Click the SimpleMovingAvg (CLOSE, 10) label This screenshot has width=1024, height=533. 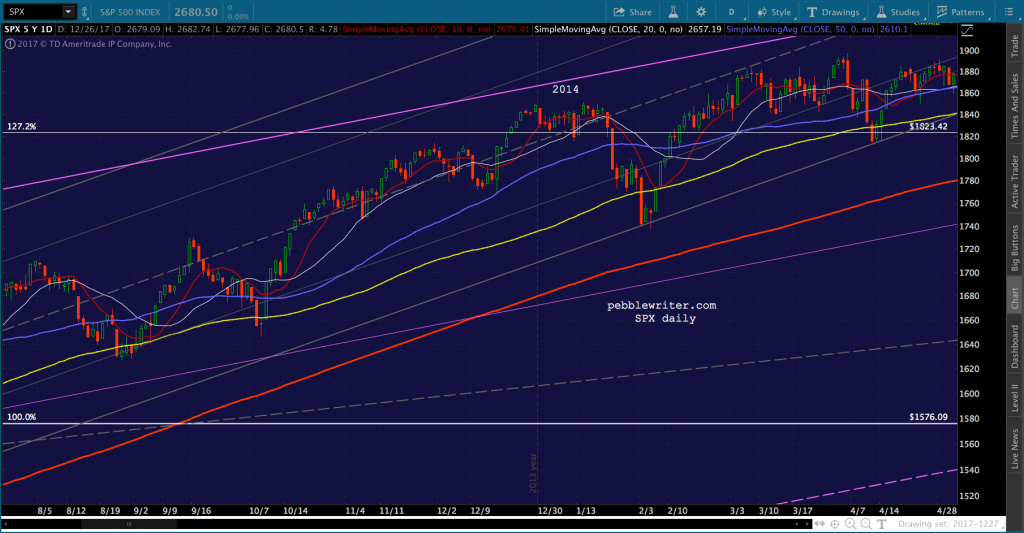[x=417, y=29]
